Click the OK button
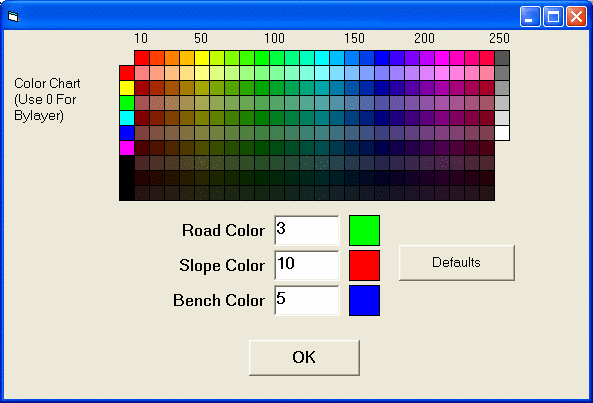The height and width of the screenshot is (403, 593). (x=304, y=358)
